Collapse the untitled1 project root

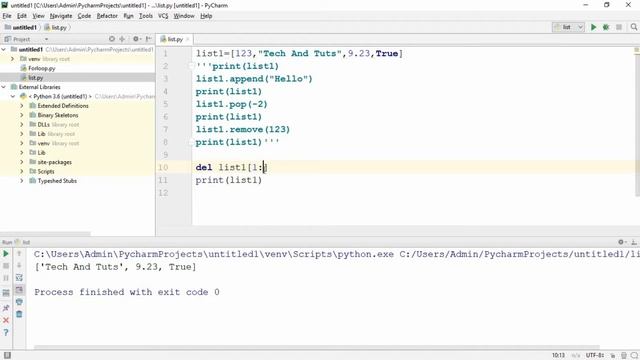pos(4,49)
